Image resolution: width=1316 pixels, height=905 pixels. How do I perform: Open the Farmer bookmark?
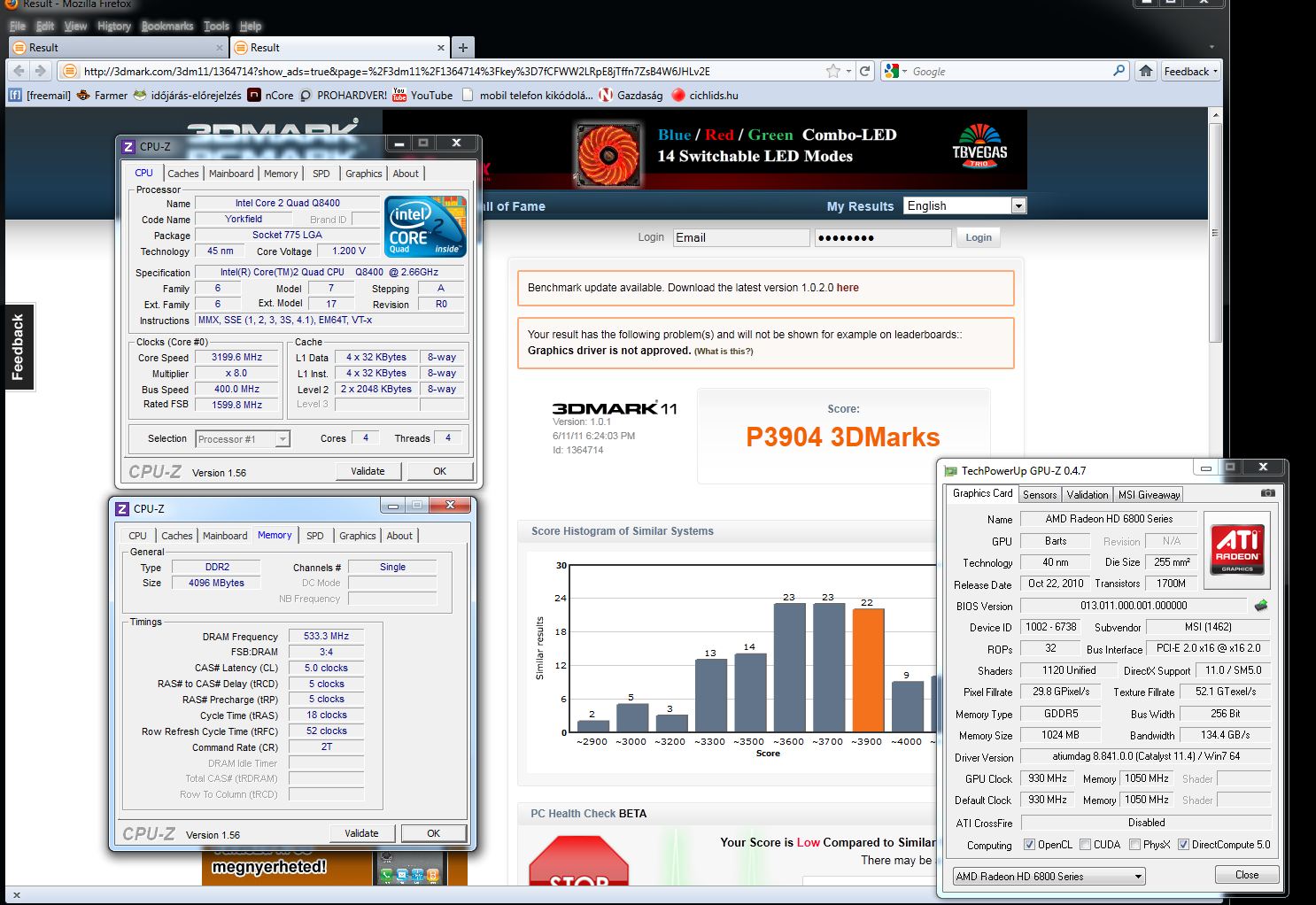[102, 95]
